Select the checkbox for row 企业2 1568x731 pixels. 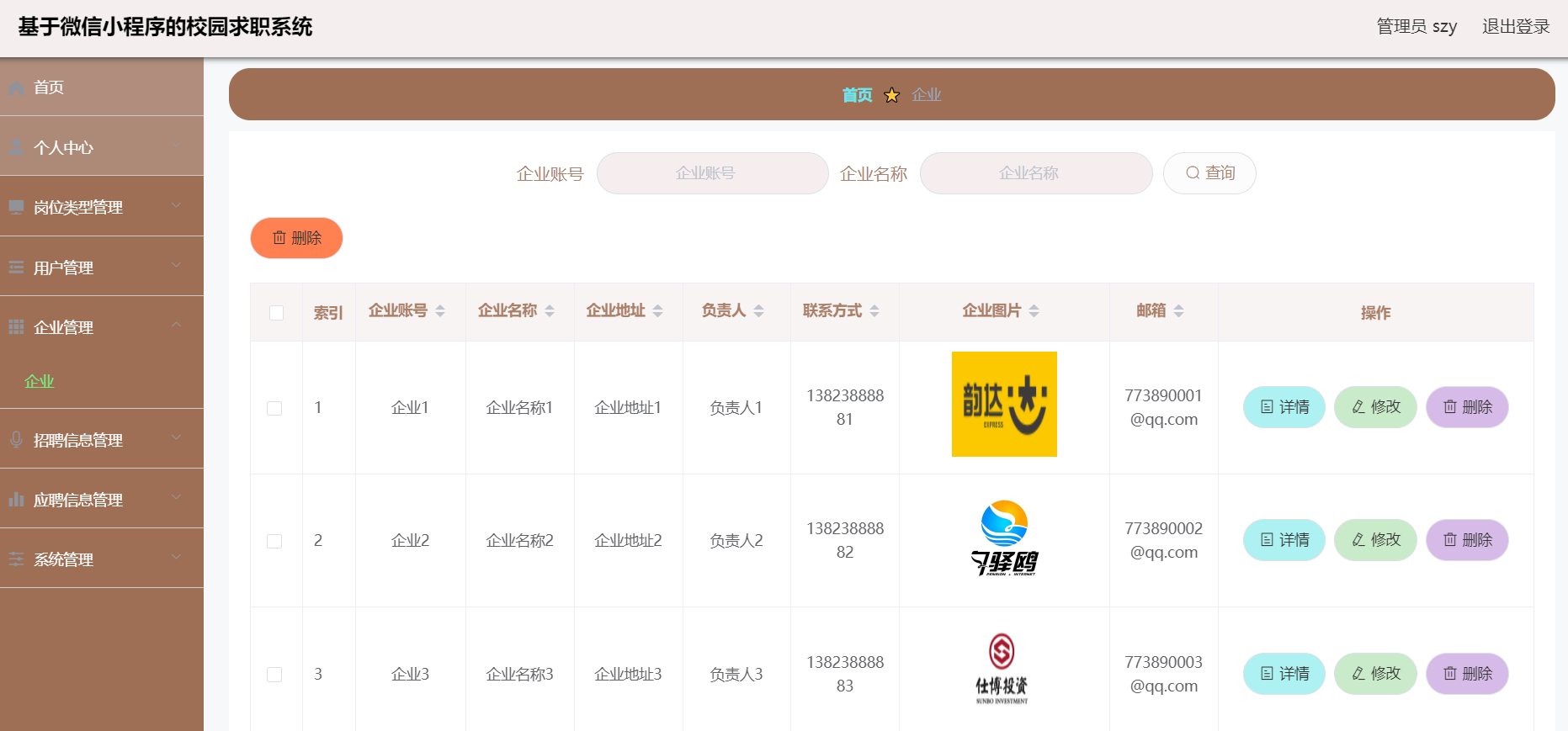274,541
